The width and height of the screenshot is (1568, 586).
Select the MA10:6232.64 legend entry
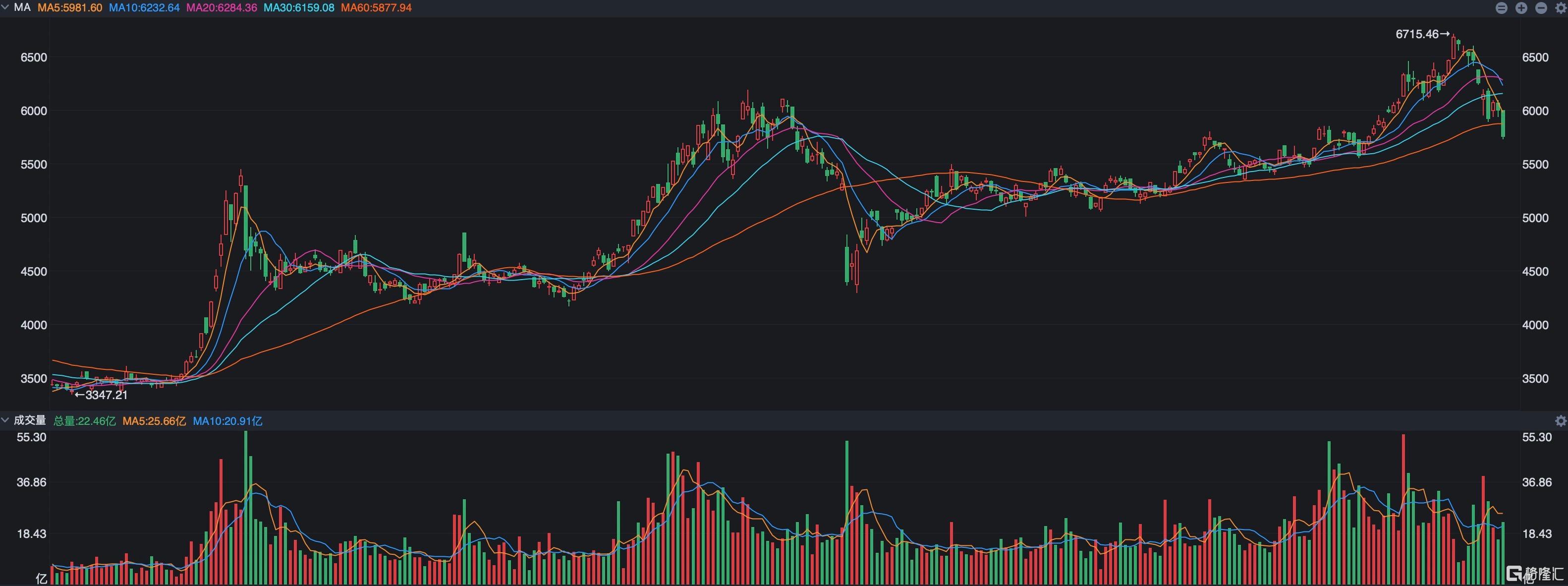point(144,8)
